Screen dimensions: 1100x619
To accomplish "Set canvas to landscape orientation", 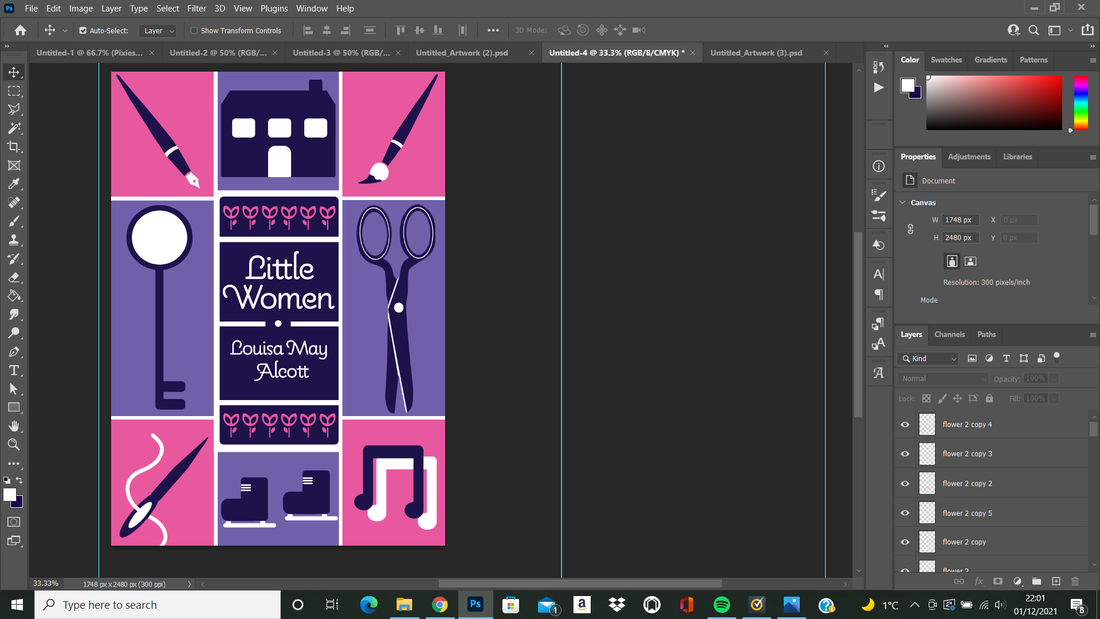I will click(970, 261).
